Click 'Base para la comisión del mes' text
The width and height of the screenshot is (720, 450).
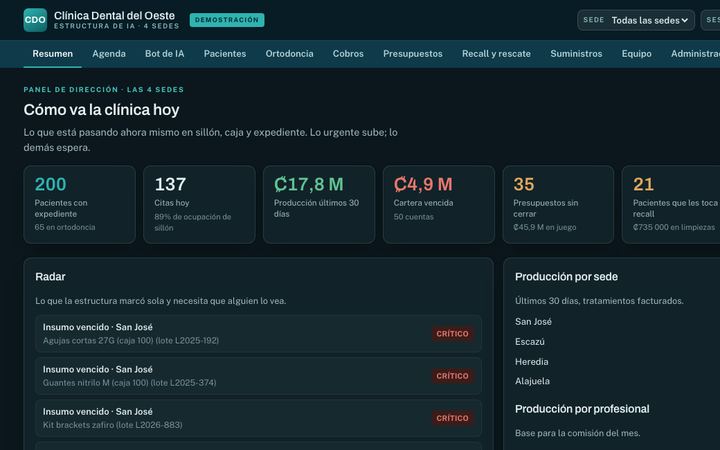pos(577,433)
